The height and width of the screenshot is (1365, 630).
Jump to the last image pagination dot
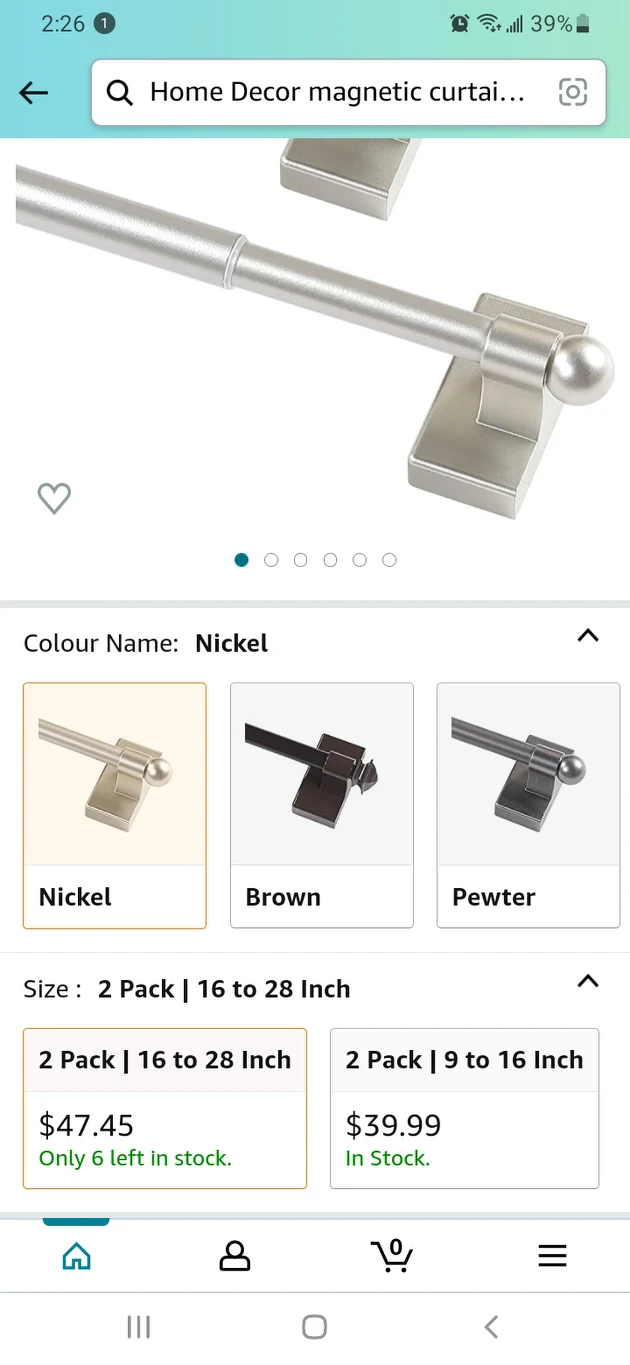(x=389, y=560)
